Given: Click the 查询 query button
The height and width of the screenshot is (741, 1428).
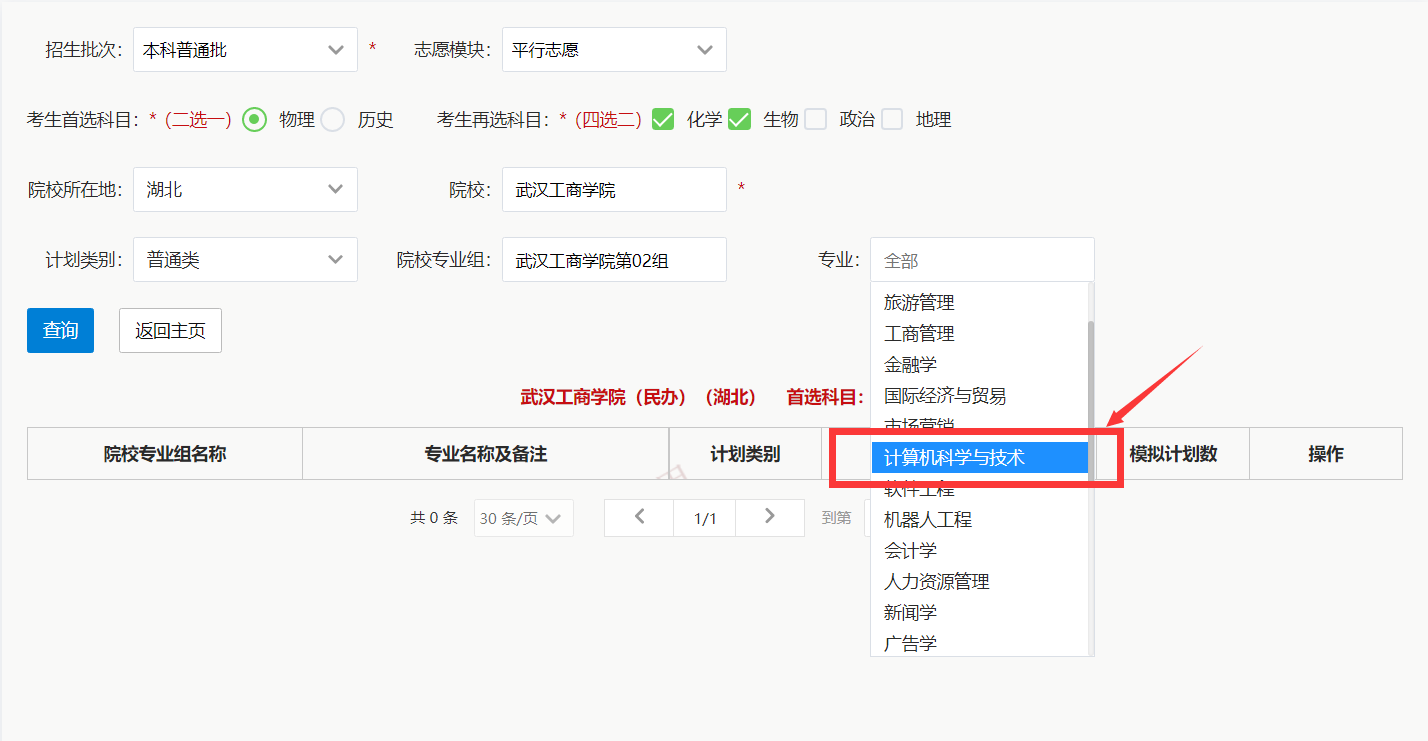Looking at the screenshot, I should coord(60,330).
